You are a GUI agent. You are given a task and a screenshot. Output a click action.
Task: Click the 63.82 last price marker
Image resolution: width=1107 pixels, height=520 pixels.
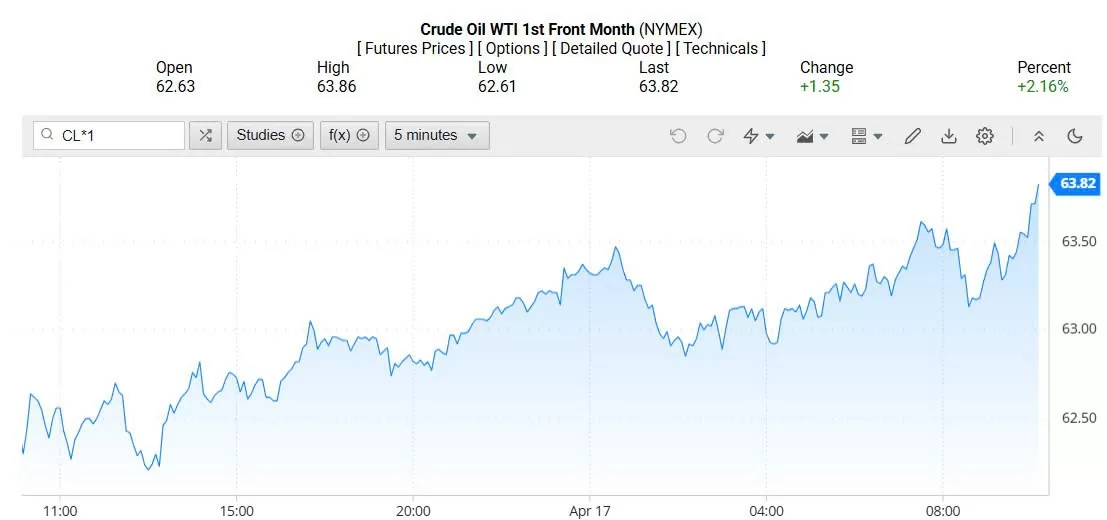1078,183
